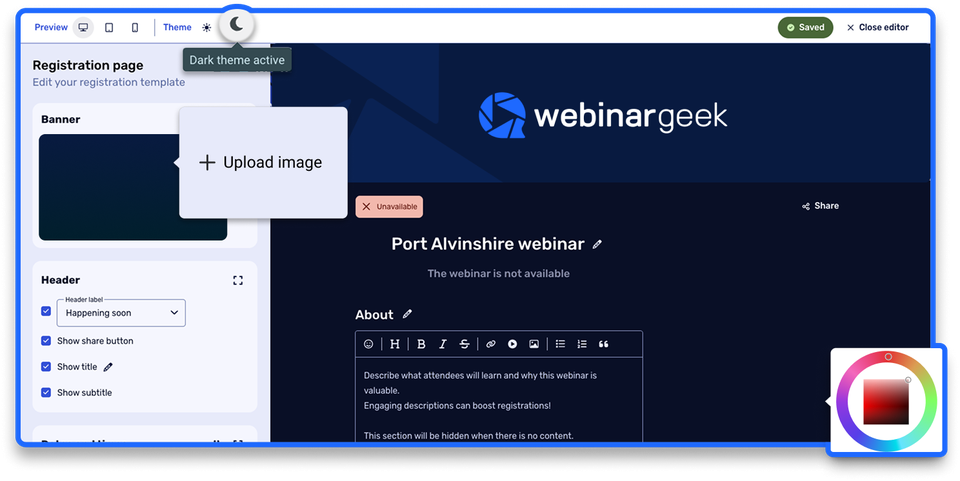Click inside the About description text area
Viewport: 960px width, 481px height.
tap(499, 401)
